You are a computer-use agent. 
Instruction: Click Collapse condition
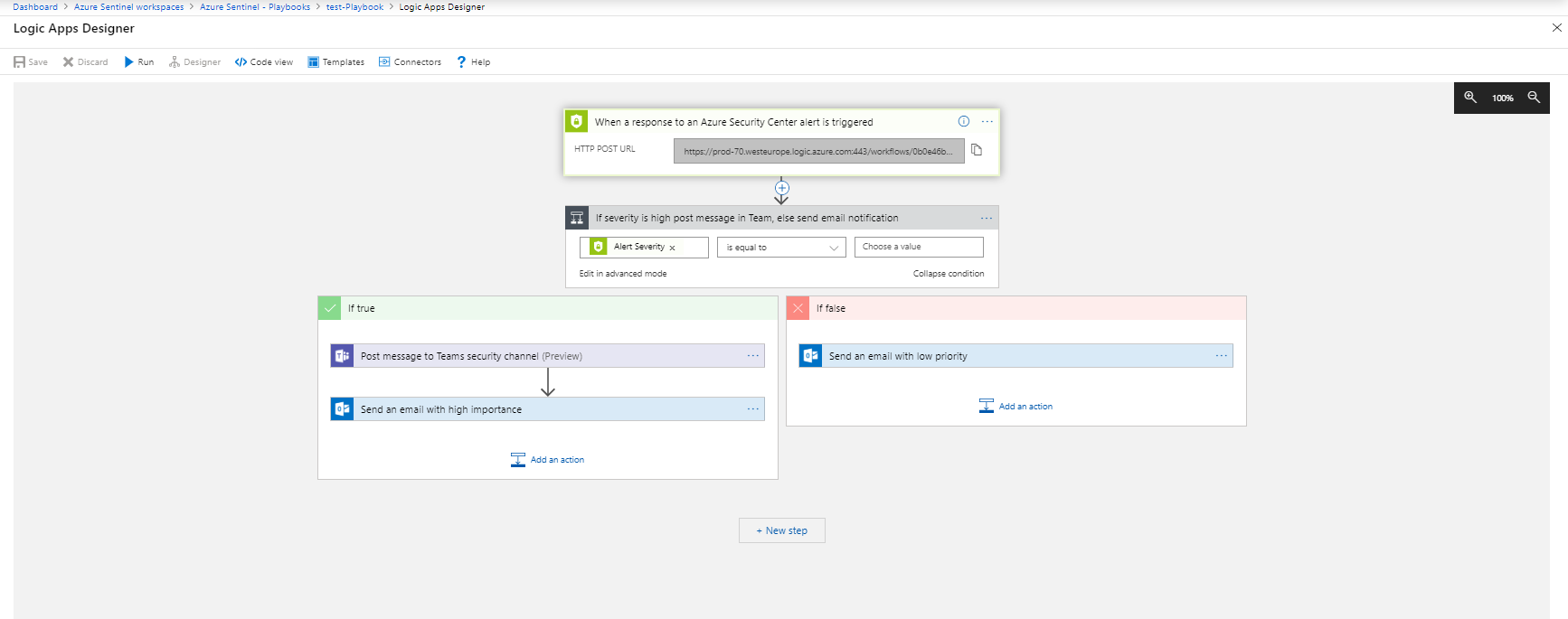pos(949,274)
